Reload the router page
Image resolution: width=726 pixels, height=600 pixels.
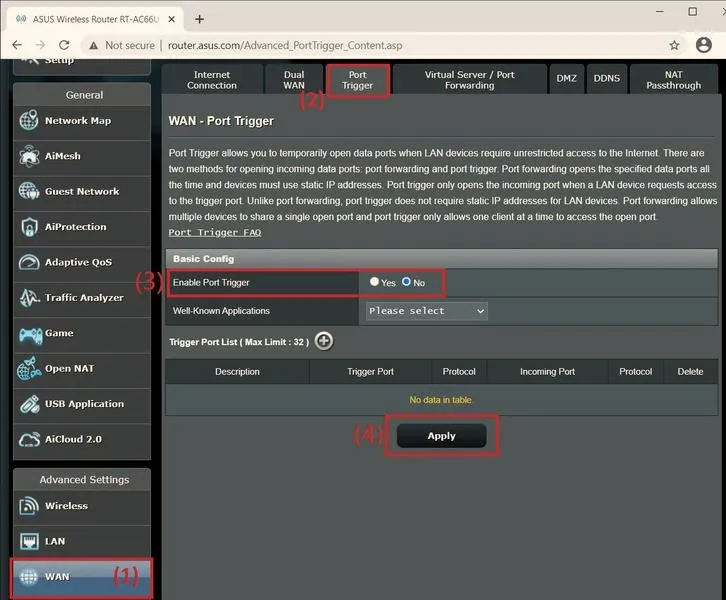tap(64, 45)
